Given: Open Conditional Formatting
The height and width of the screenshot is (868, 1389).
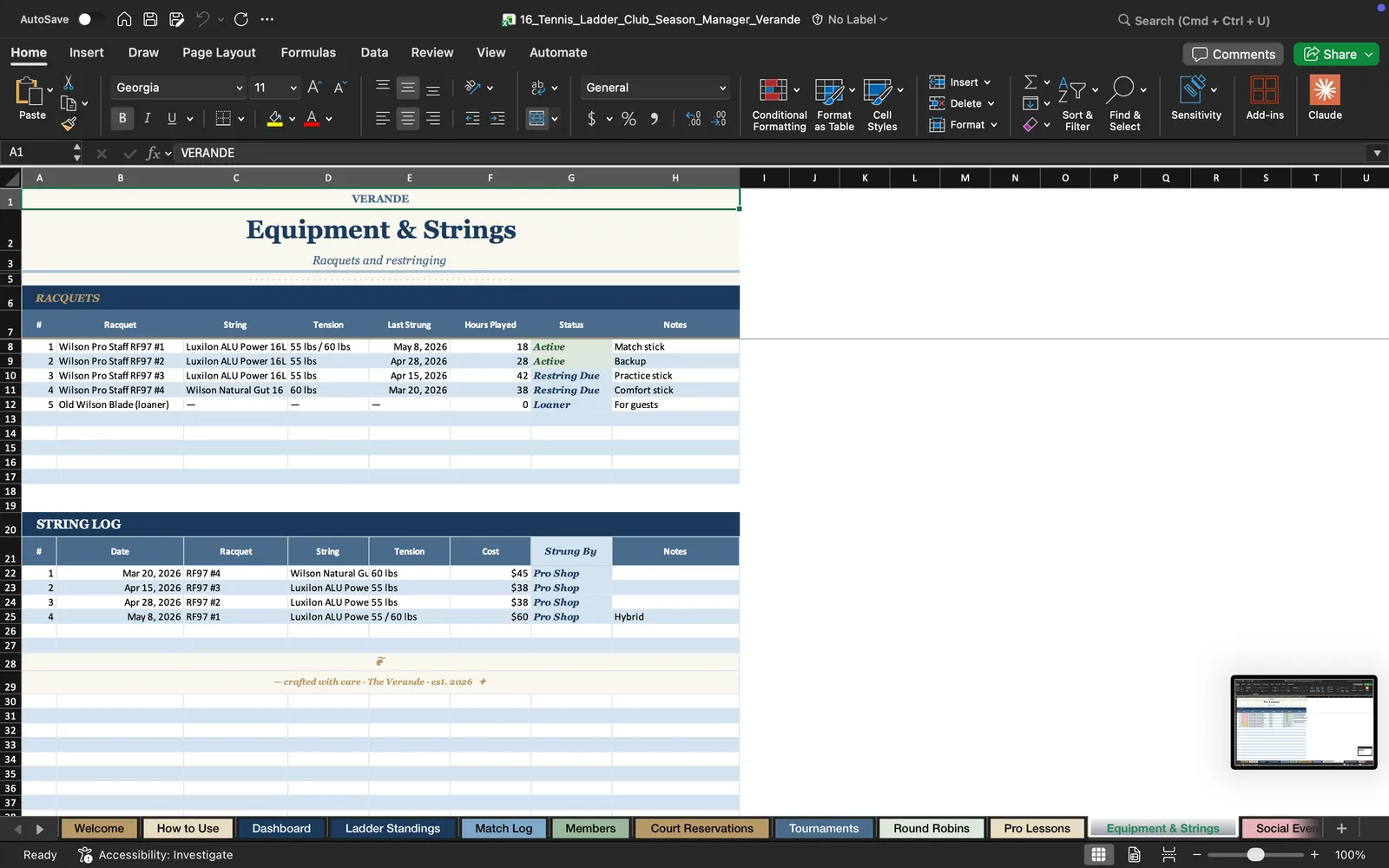Looking at the screenshot, I should pos(779,104).
